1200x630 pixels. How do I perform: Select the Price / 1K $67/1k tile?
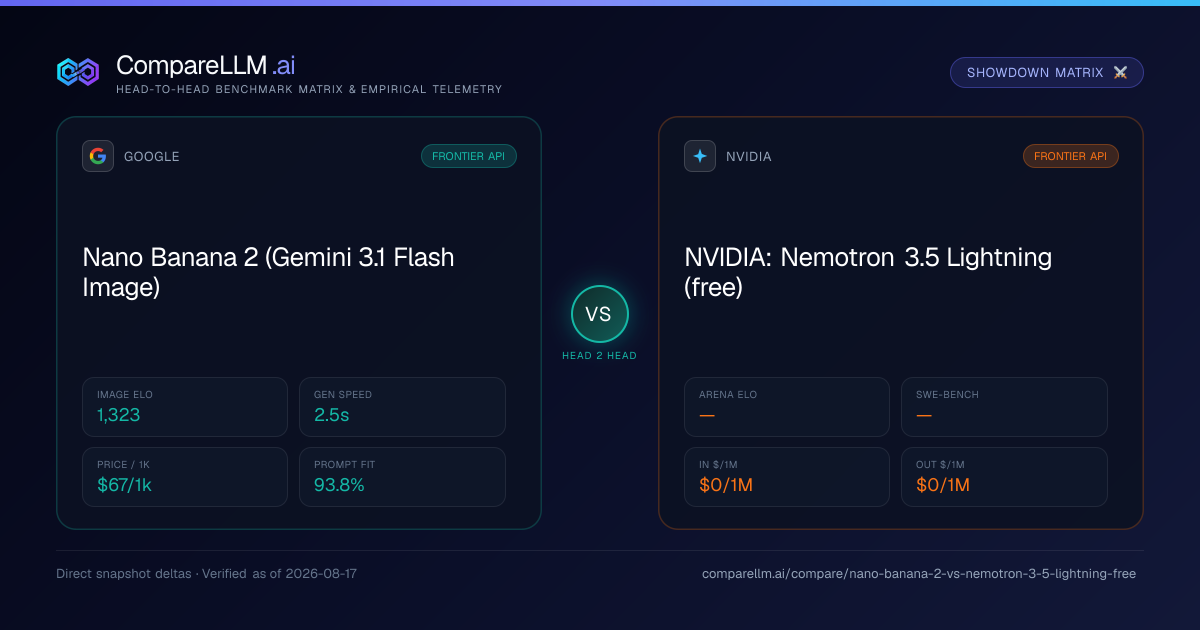(x=185, y=477)
